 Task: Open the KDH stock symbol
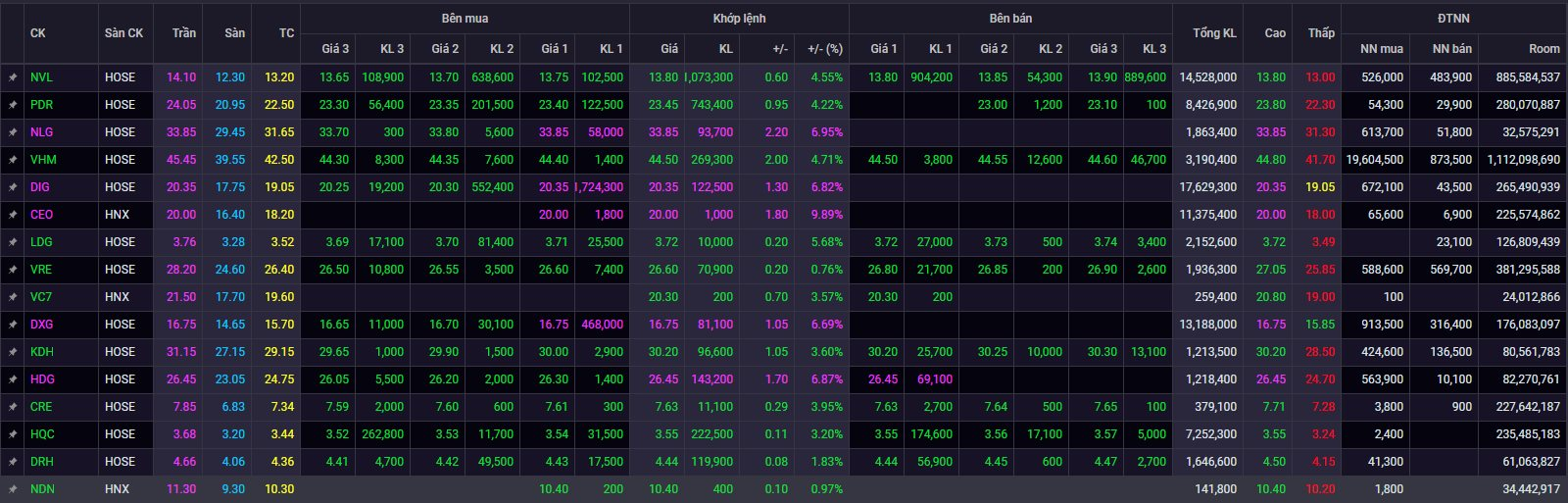click(x=41, y=352)
